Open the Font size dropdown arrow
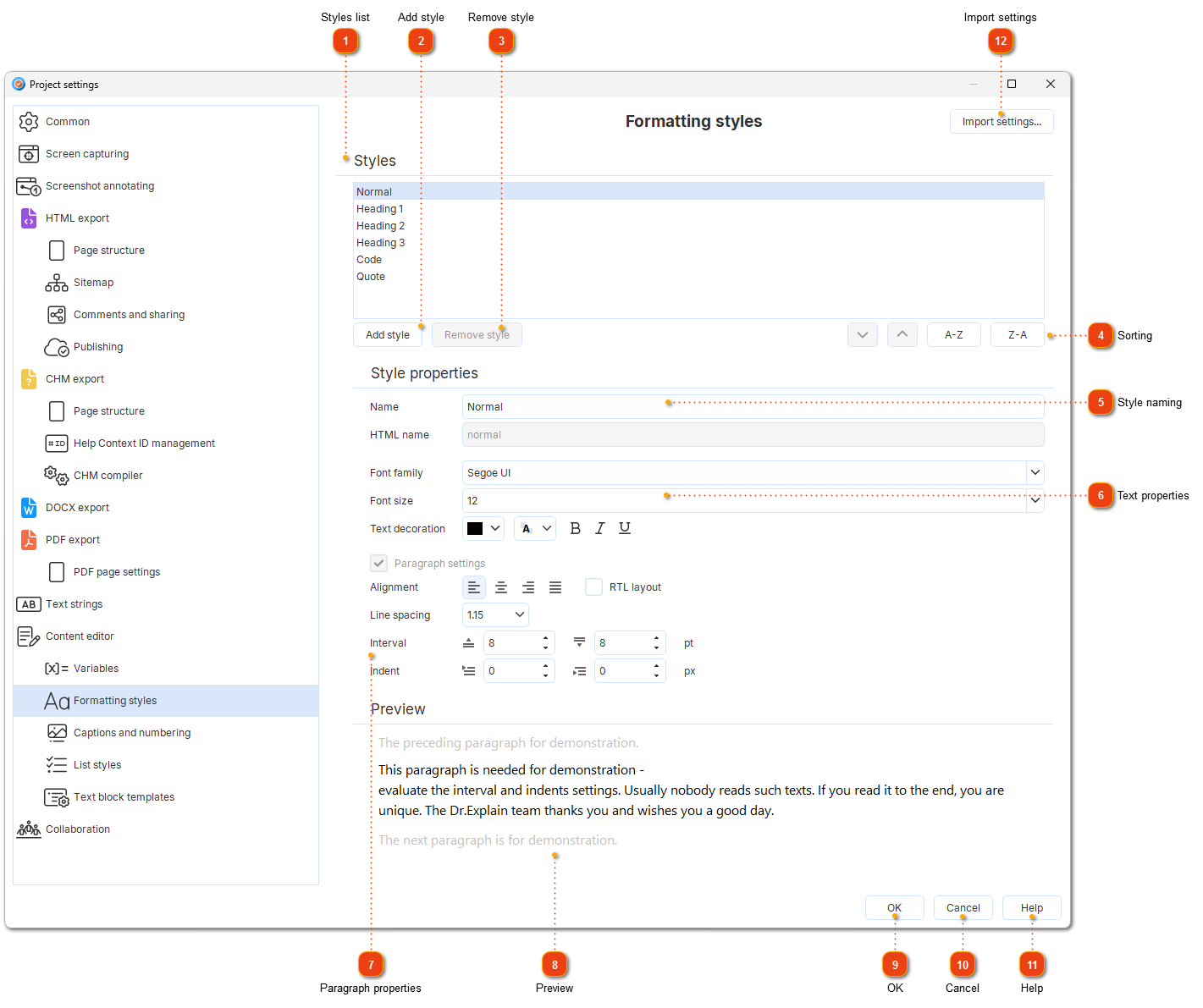 (1035, 500)
